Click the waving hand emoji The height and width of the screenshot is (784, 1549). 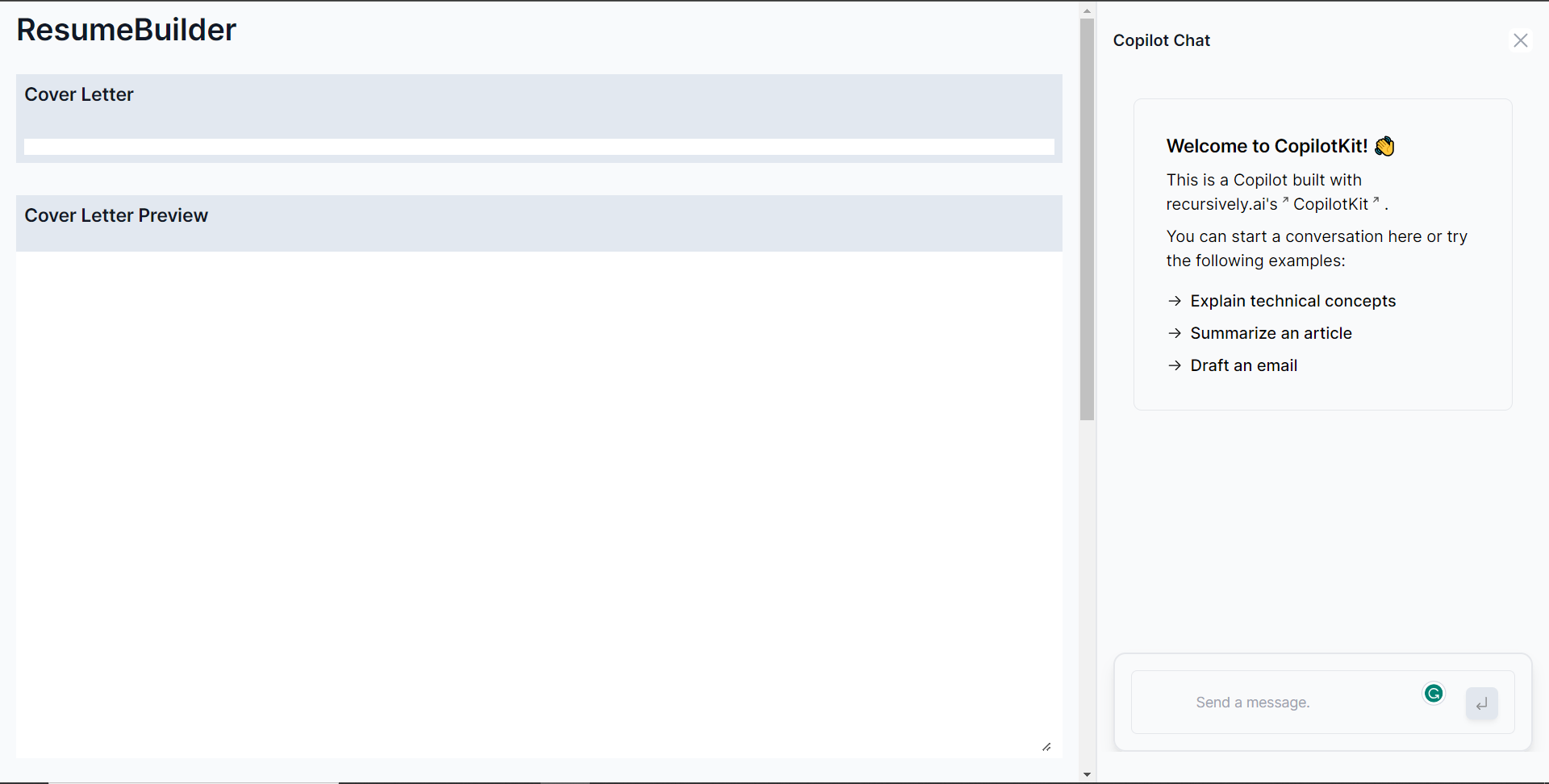(x=1384, y=146)
